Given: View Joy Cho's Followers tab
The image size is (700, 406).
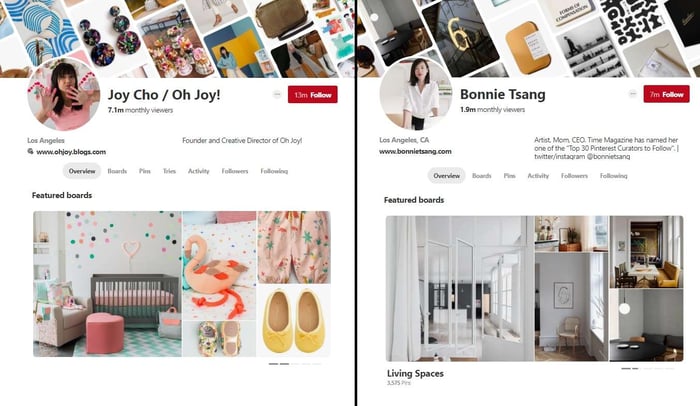Looking at the screenshot, I should tap(235, 171).
